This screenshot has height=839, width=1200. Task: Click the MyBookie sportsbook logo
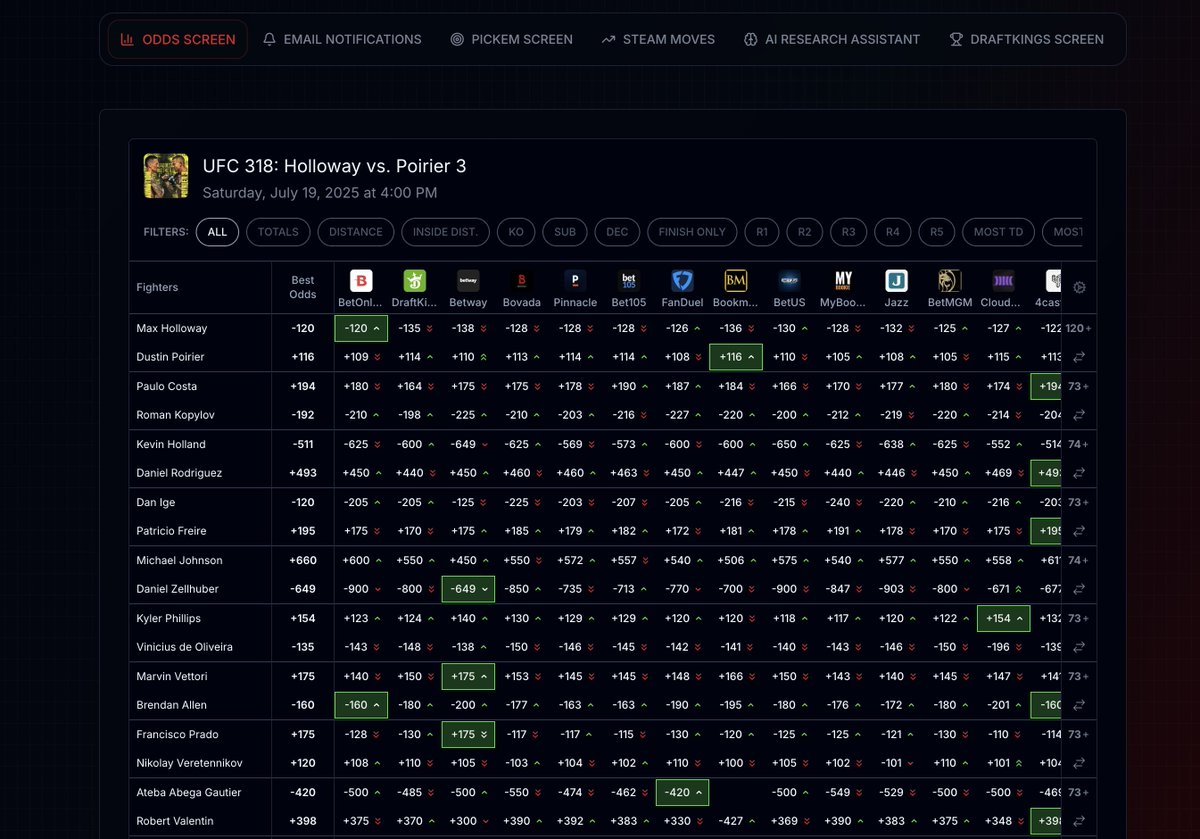(843, 281)
